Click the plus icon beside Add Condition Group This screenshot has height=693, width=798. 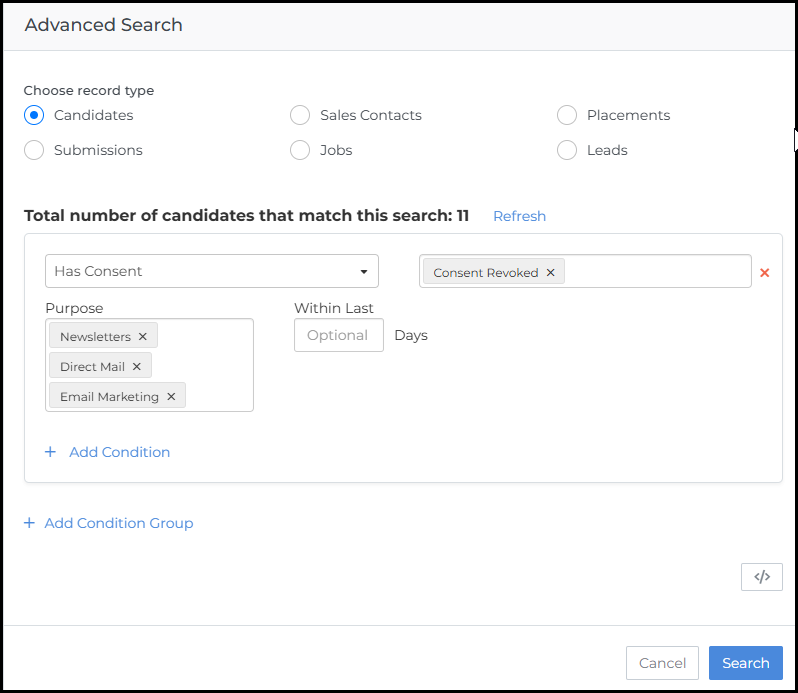point(30,523)
